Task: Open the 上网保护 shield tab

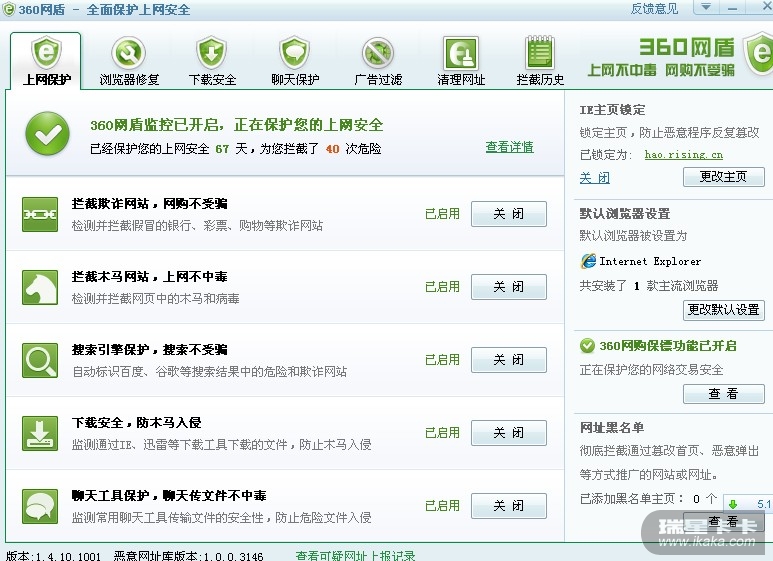Action: click(46, 61)
